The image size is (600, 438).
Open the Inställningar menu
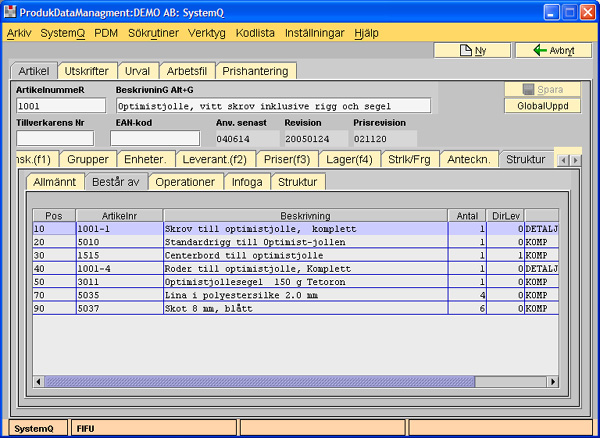point(315,33)
